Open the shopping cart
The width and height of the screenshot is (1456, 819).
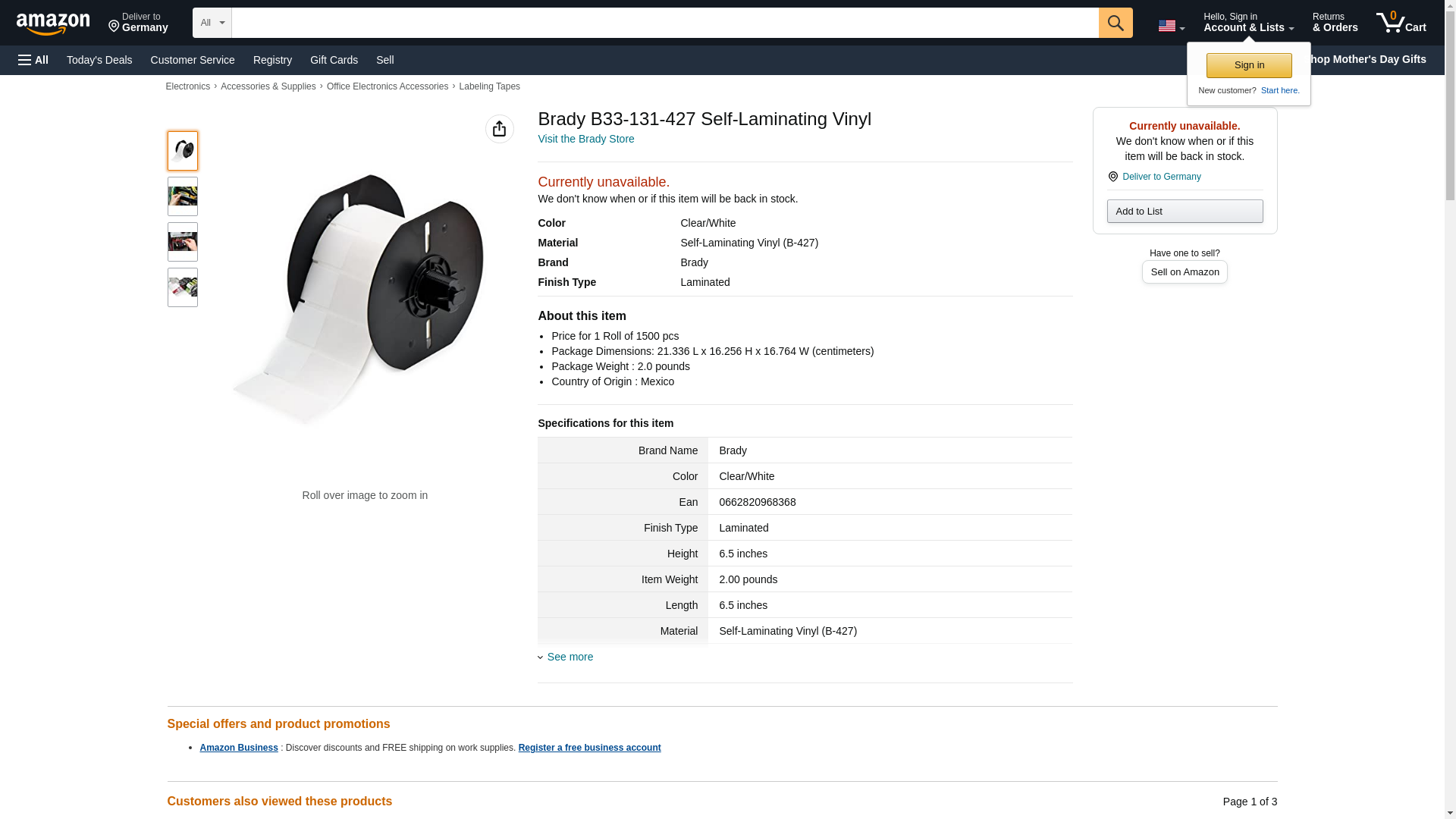[x=1401, y=23]
